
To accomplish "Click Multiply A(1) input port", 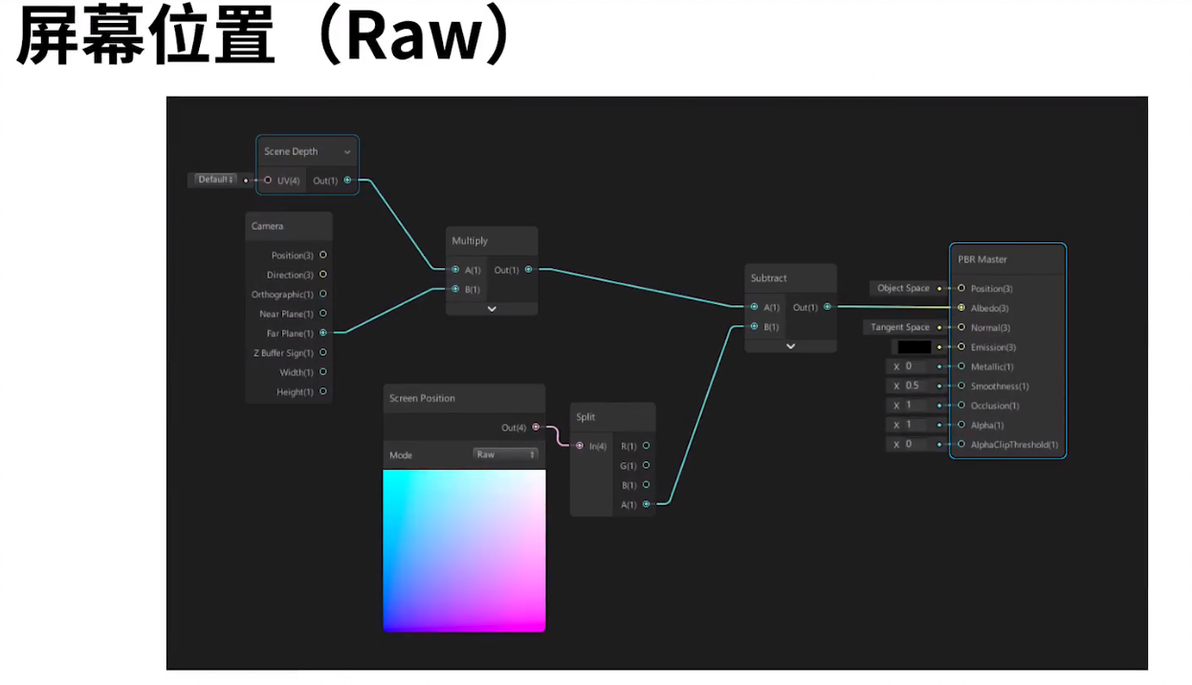I will click(455, 269).
